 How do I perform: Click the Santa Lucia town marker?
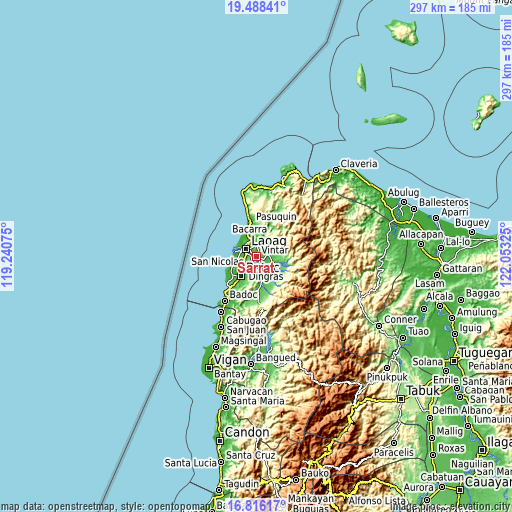coord(221,463)
